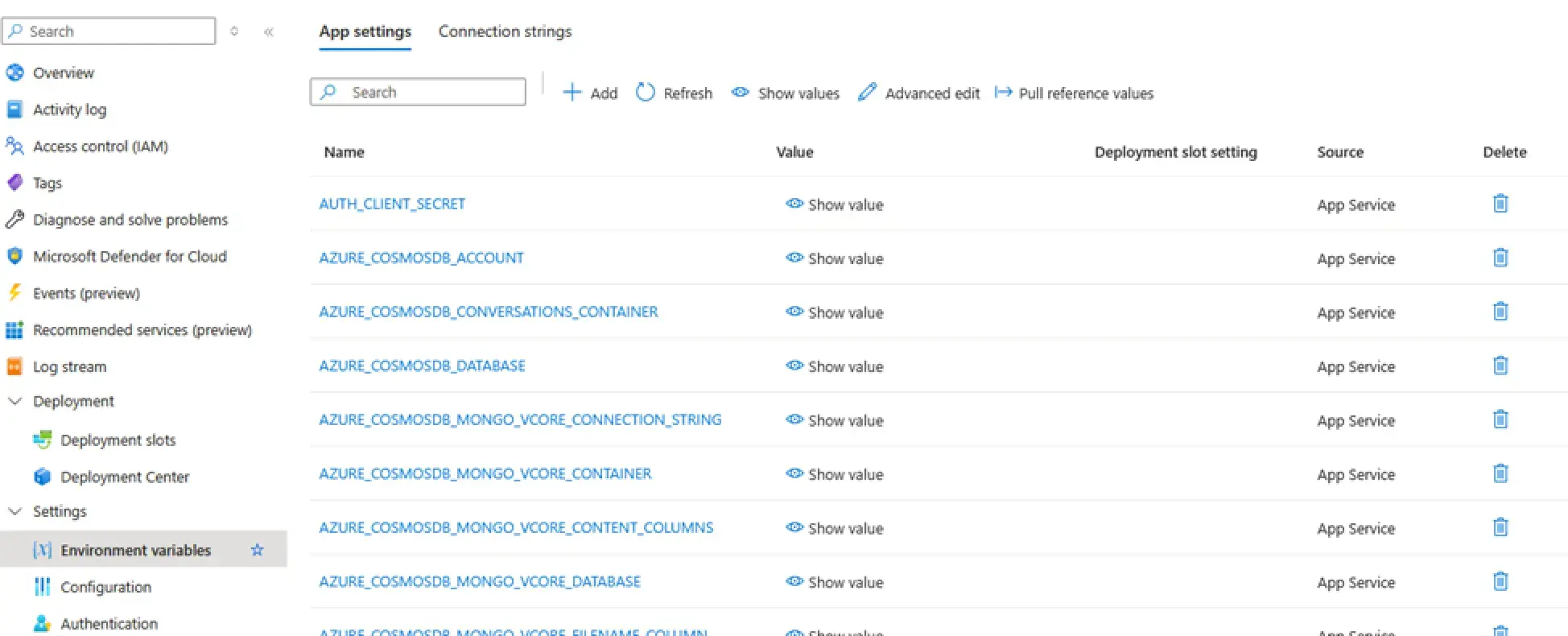This screenshot has width=1568, height=636.
Task: Open Deployment Center
Action: click(125, 477)
